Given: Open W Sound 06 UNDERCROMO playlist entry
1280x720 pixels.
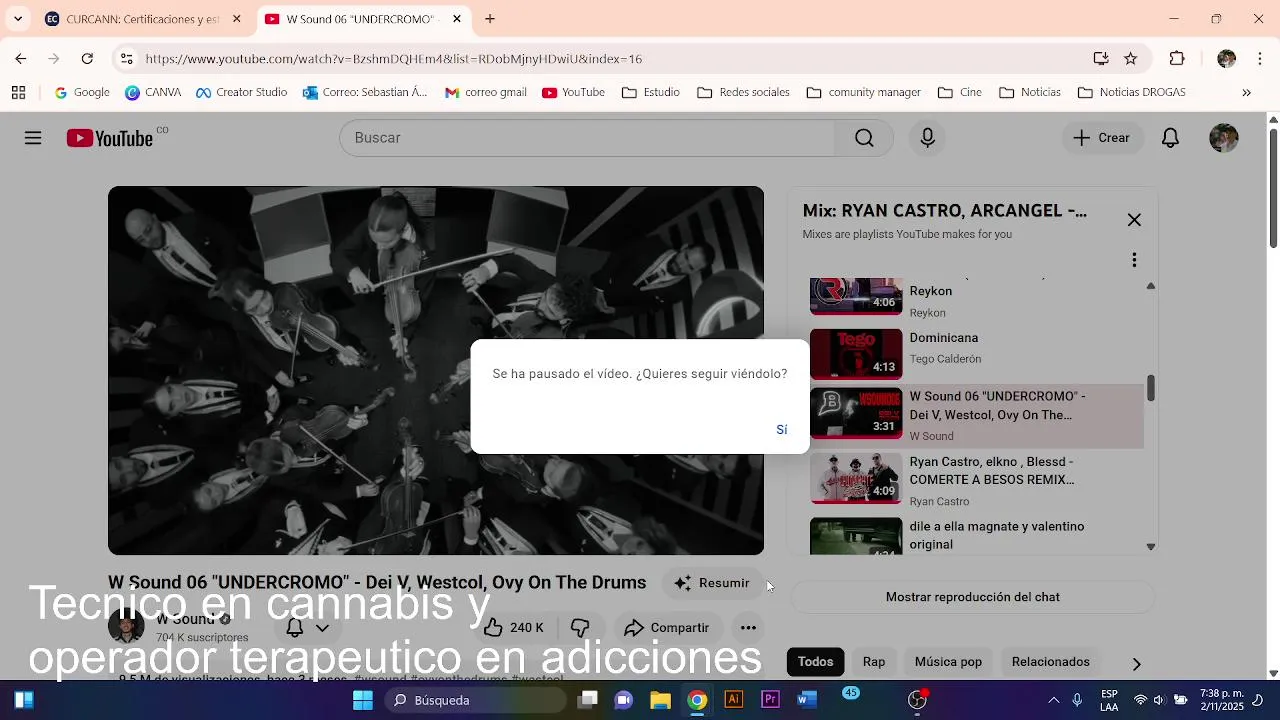Looking at the screenshot, I should 976,416.
